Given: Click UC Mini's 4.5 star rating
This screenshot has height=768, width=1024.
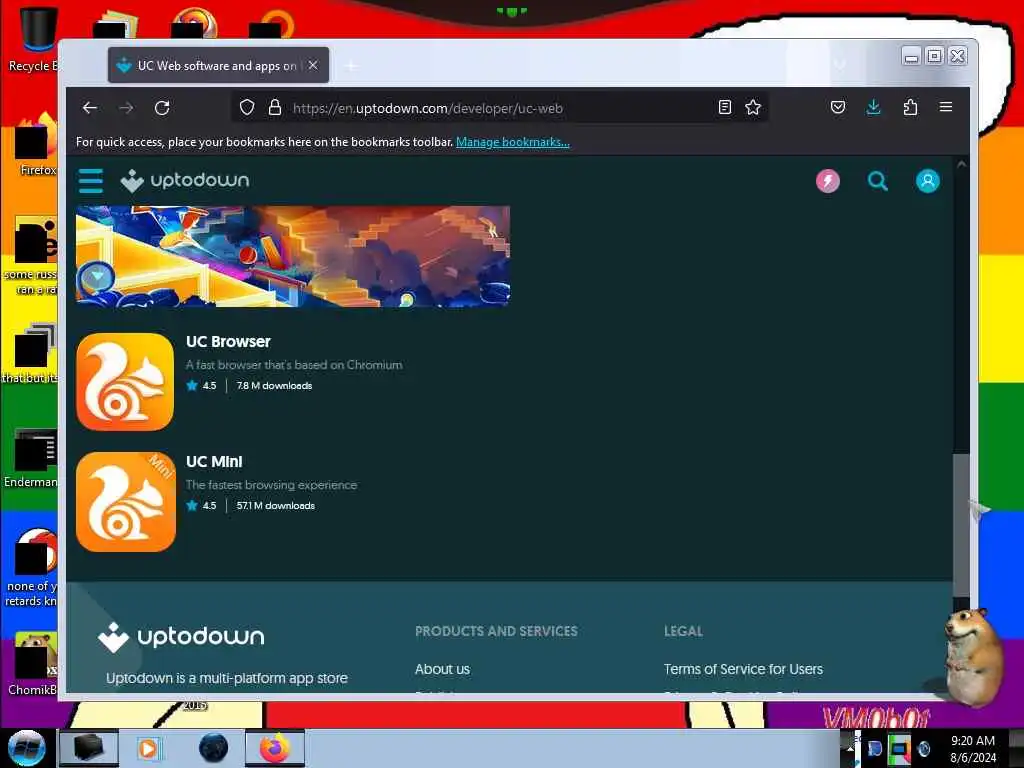Looking at the screenshot, I should click(201, 506).
